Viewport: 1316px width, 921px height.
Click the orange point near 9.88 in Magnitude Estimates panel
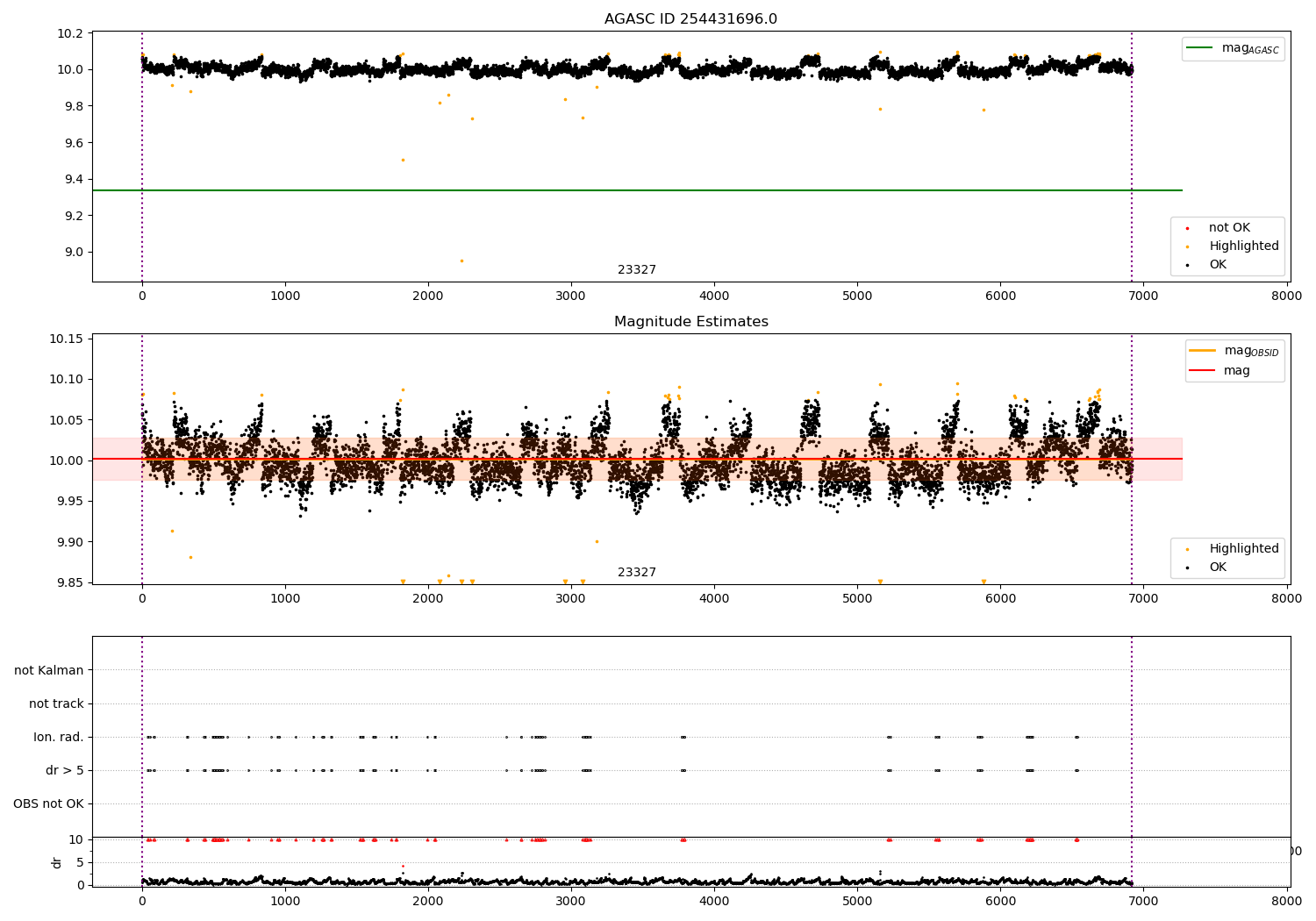(190, 557)
